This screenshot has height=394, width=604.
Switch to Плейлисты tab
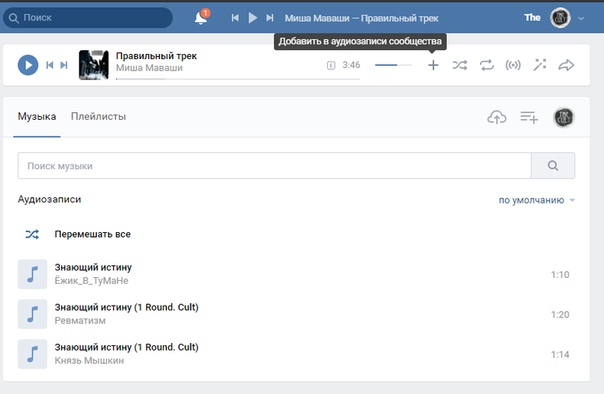98,116
